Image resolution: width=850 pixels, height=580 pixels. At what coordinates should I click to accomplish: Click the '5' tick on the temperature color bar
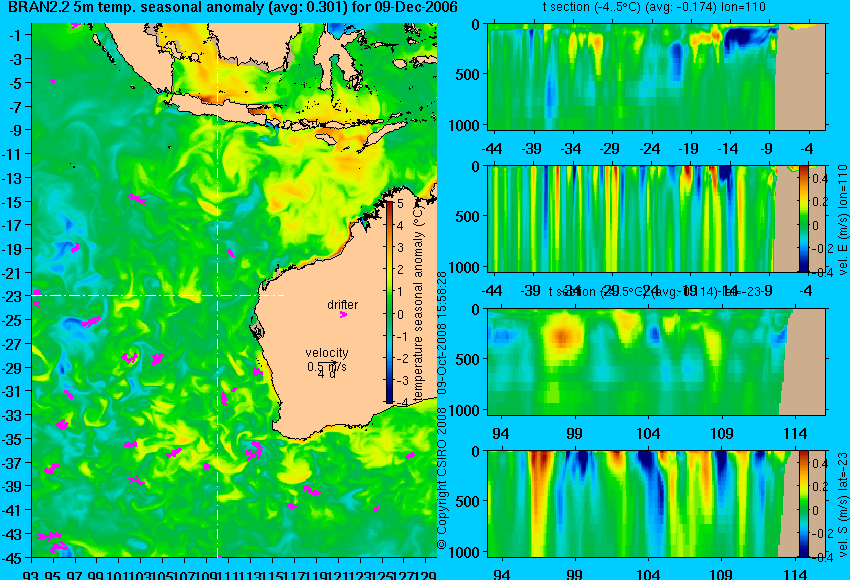tap(400, 204)
